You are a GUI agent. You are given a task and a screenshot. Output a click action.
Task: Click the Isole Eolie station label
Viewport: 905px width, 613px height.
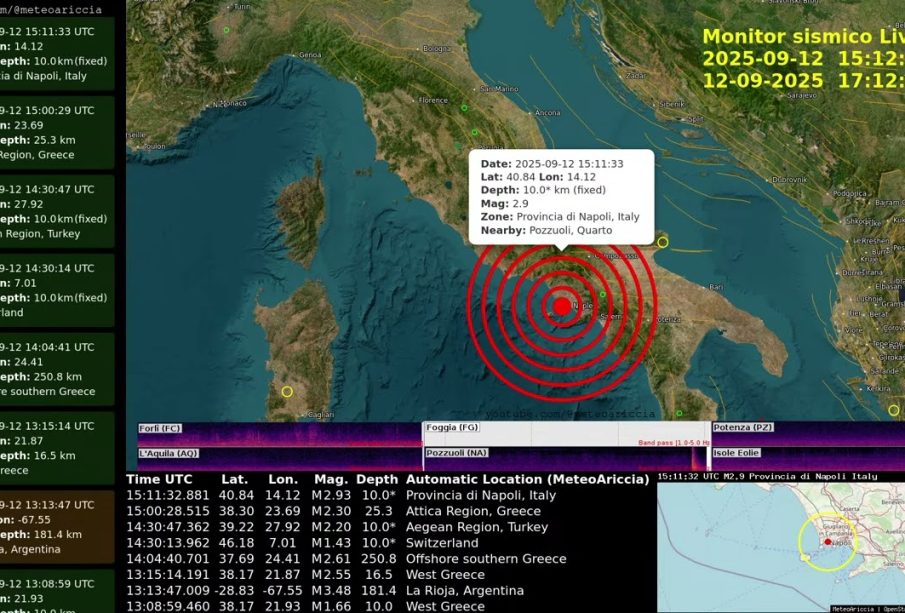738,453
